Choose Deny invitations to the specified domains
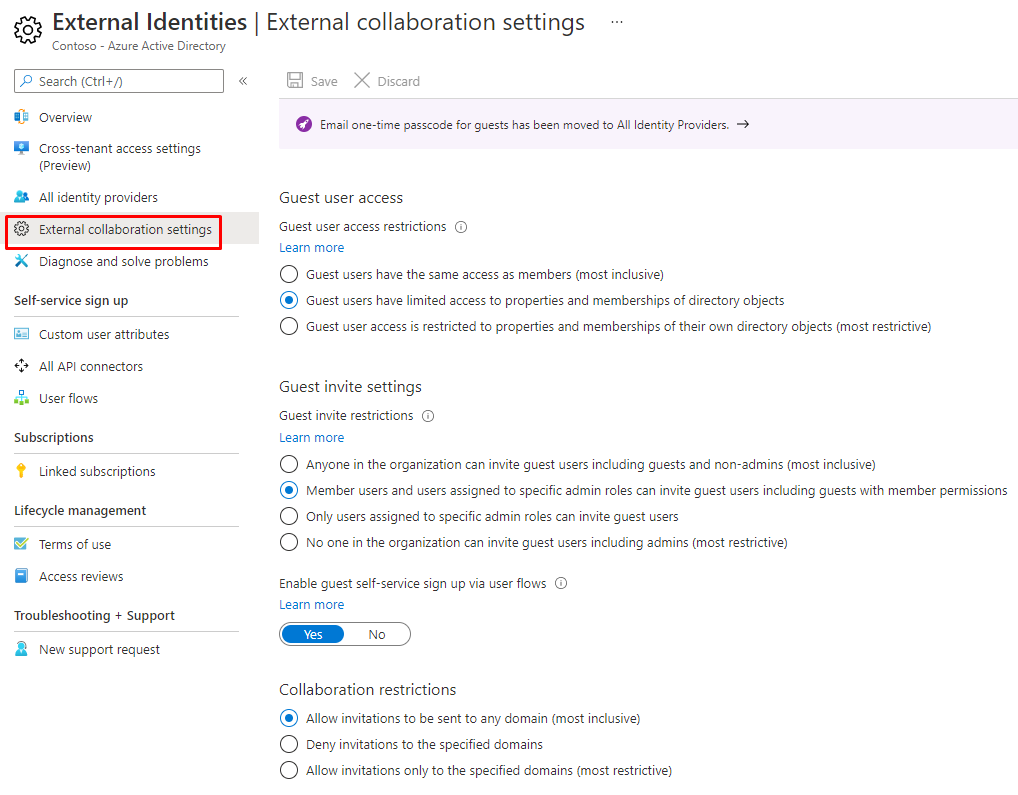The width and height of the screenshot is (1018, 795). [x=289, y=744]
